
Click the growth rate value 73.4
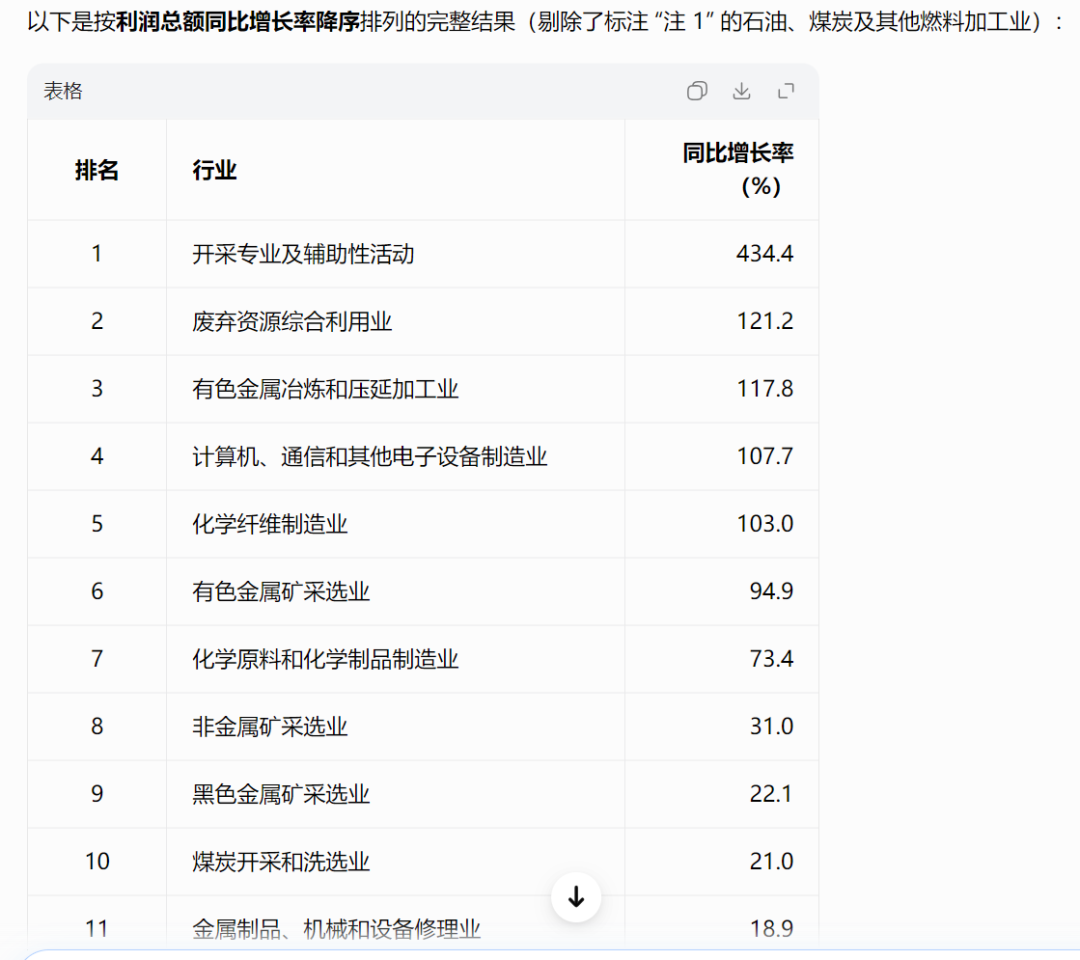[771, 658]
